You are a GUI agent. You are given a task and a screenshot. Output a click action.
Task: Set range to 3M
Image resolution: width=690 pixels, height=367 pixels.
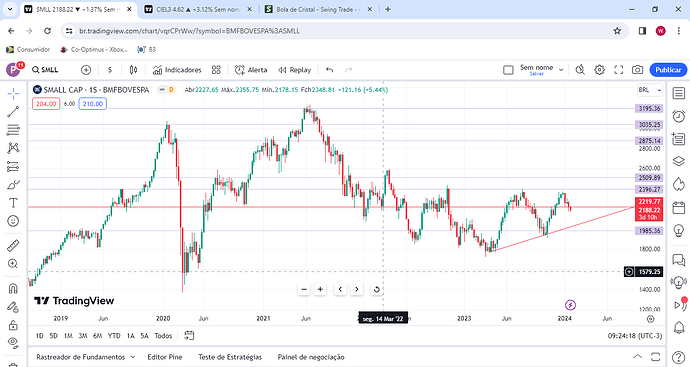click(x=83, y=336)
